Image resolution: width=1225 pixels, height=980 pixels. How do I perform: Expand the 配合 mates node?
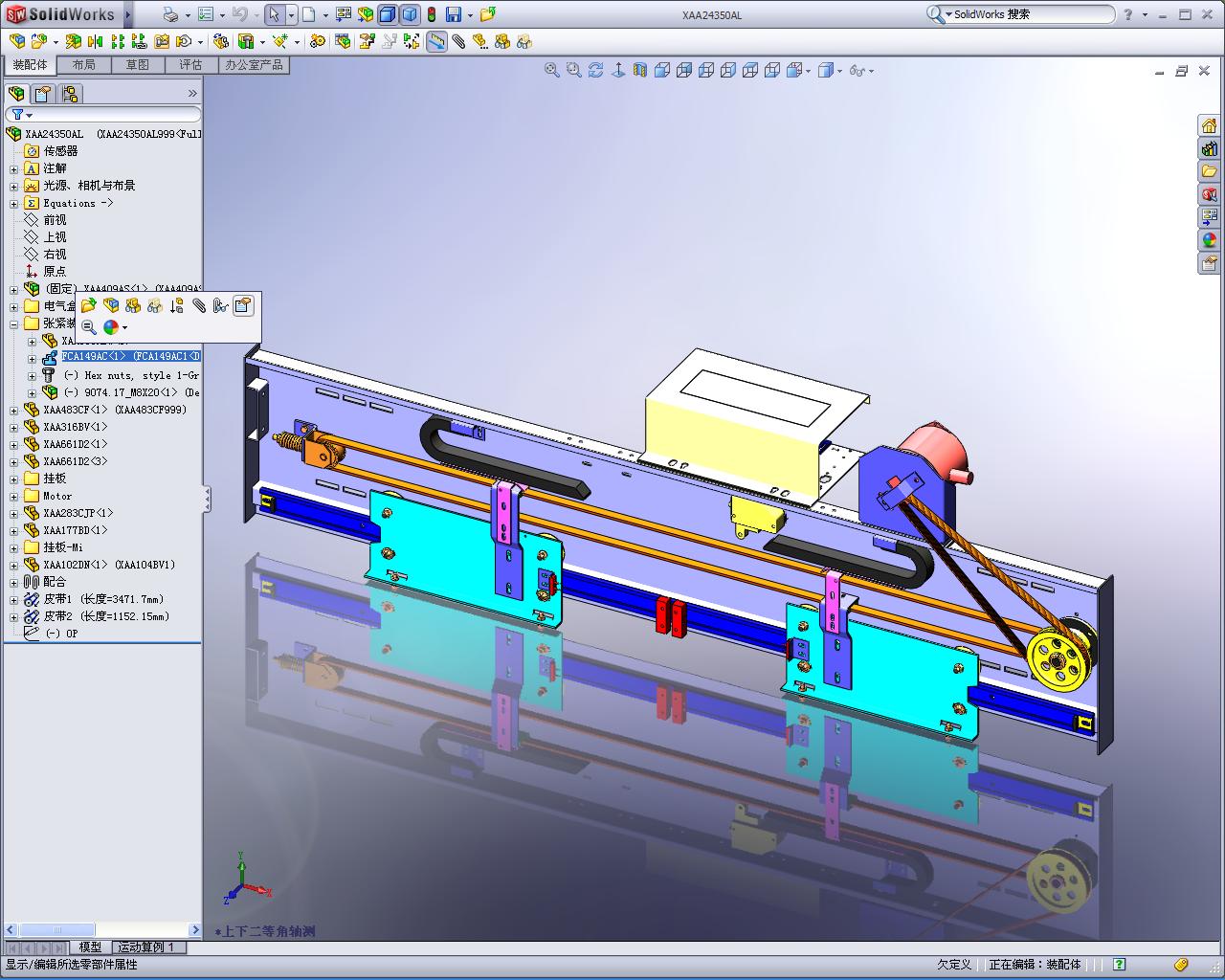click(x=14, y=582)
